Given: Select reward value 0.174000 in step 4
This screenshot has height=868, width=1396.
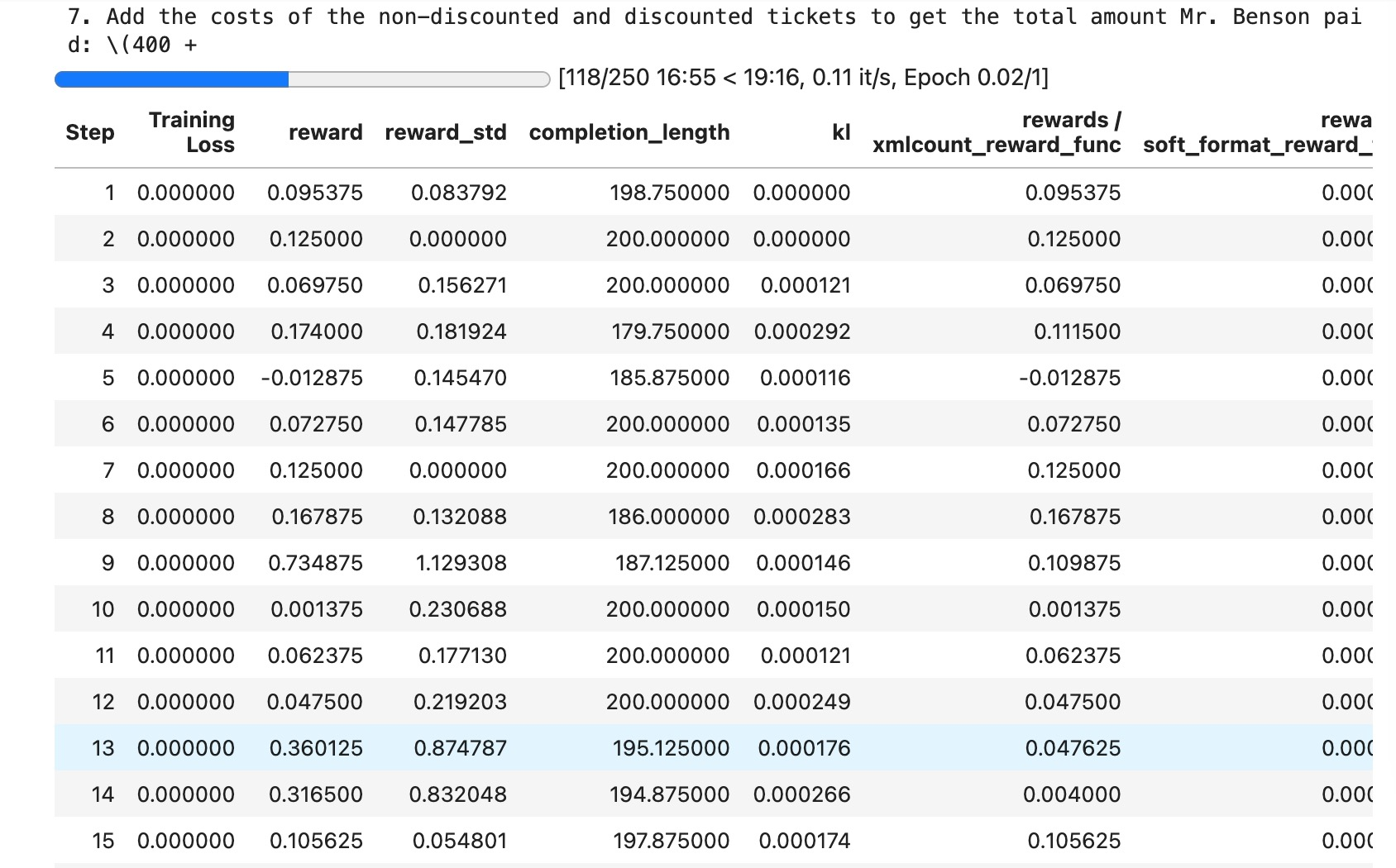Looking at the screenshot, I should tap(317, 331).
